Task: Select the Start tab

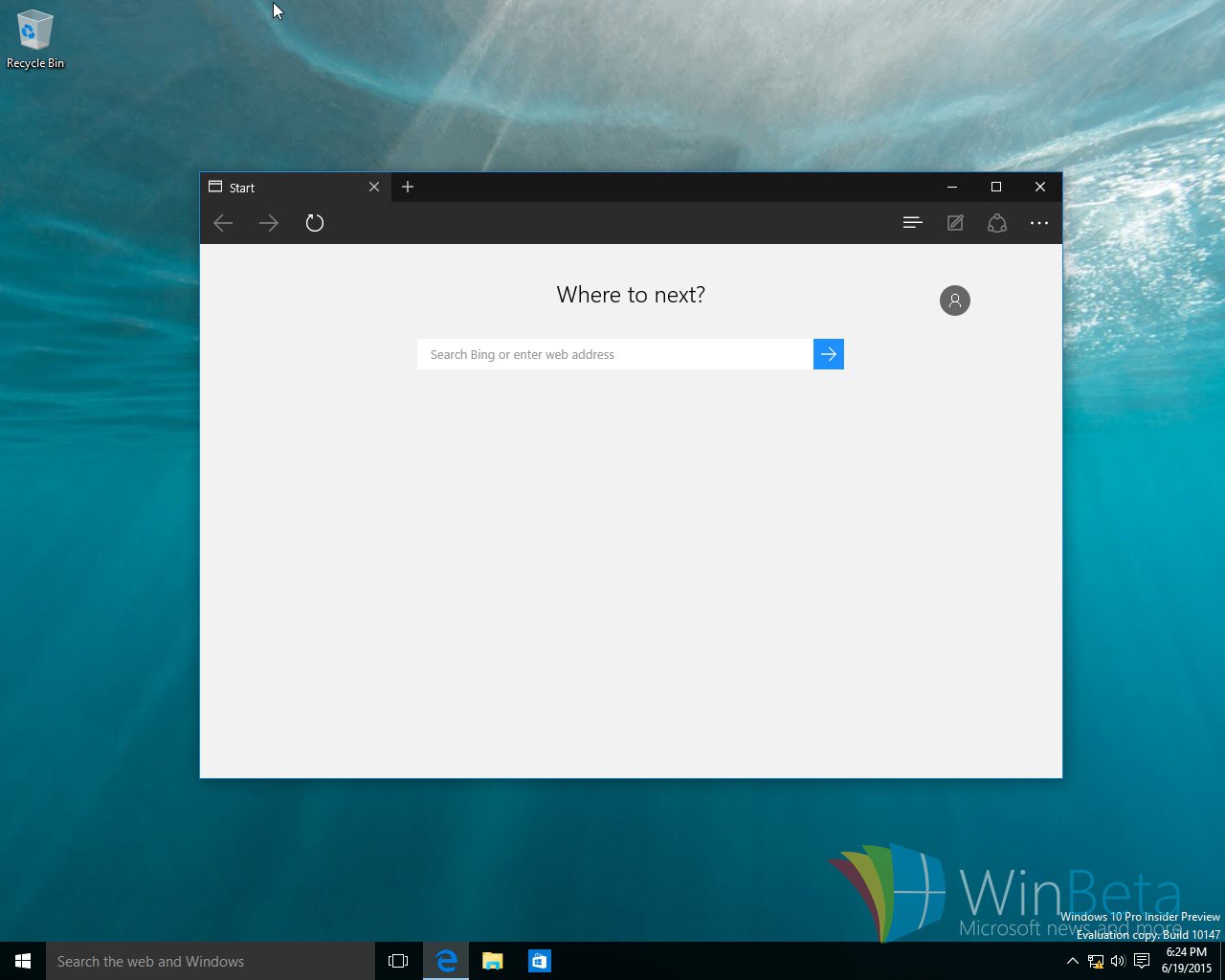Action: [295, 188]
